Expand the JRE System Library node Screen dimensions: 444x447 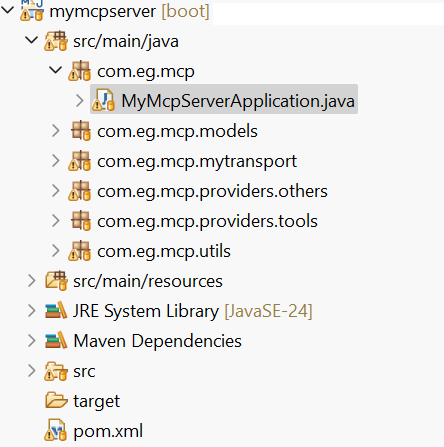point(32,311)
